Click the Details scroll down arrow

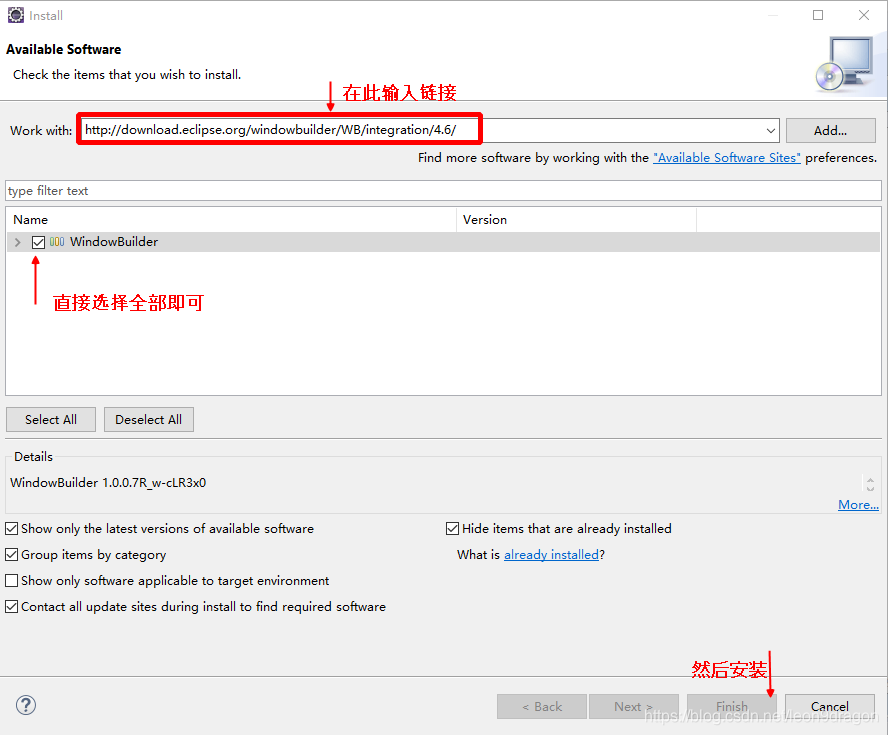click(870, 488)
